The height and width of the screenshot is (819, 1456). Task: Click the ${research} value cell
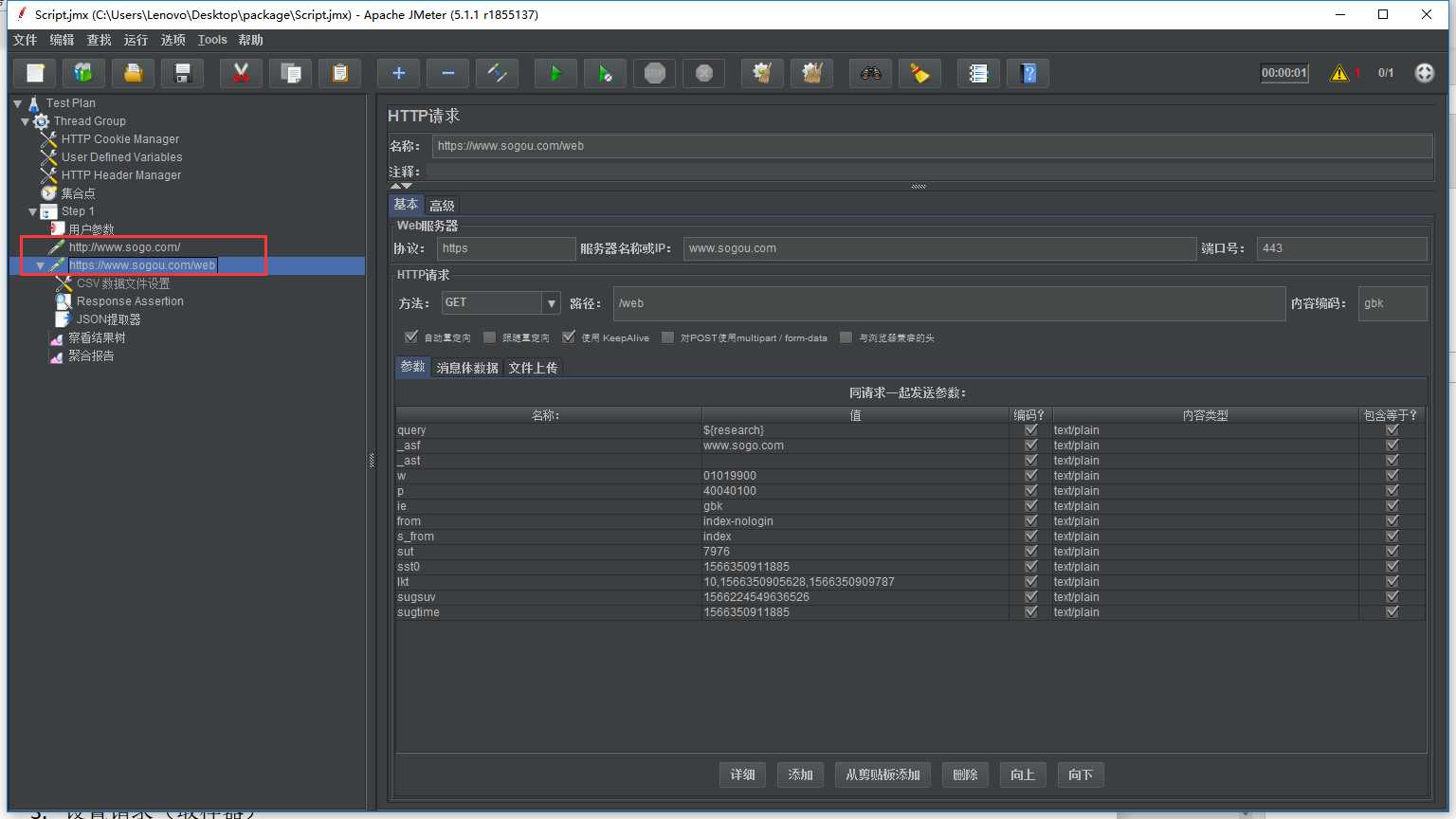coord(856,430)
